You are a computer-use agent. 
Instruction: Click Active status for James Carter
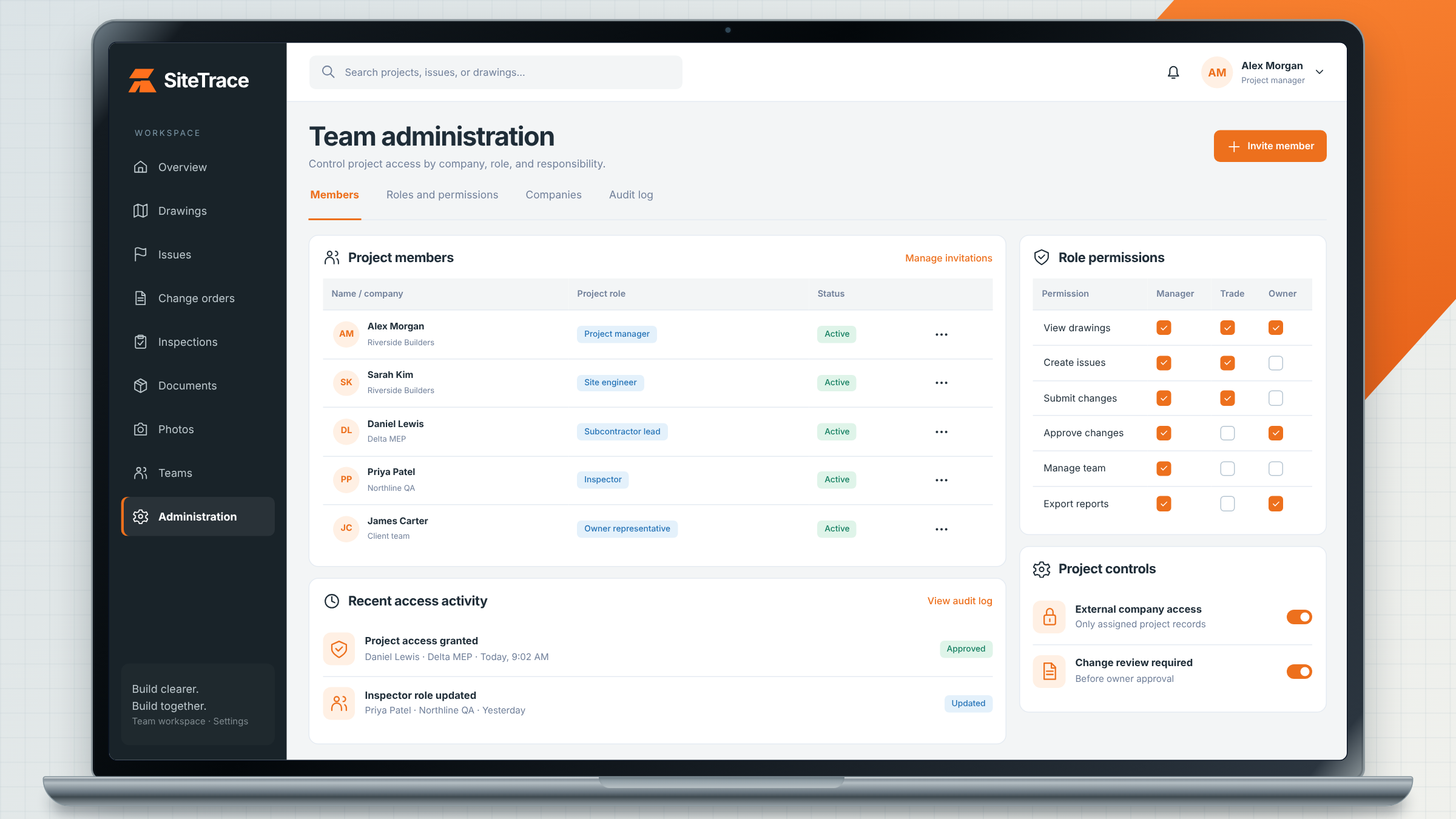(837, 528)
